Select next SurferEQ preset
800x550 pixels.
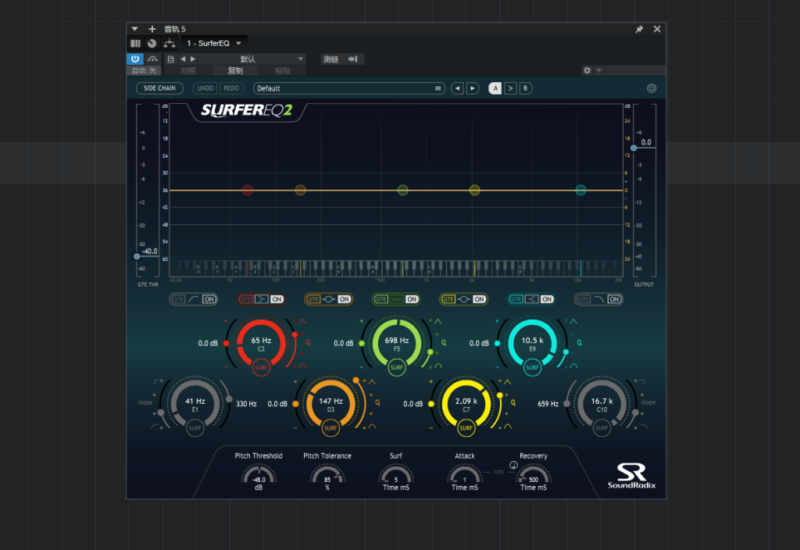click(472, 88)
